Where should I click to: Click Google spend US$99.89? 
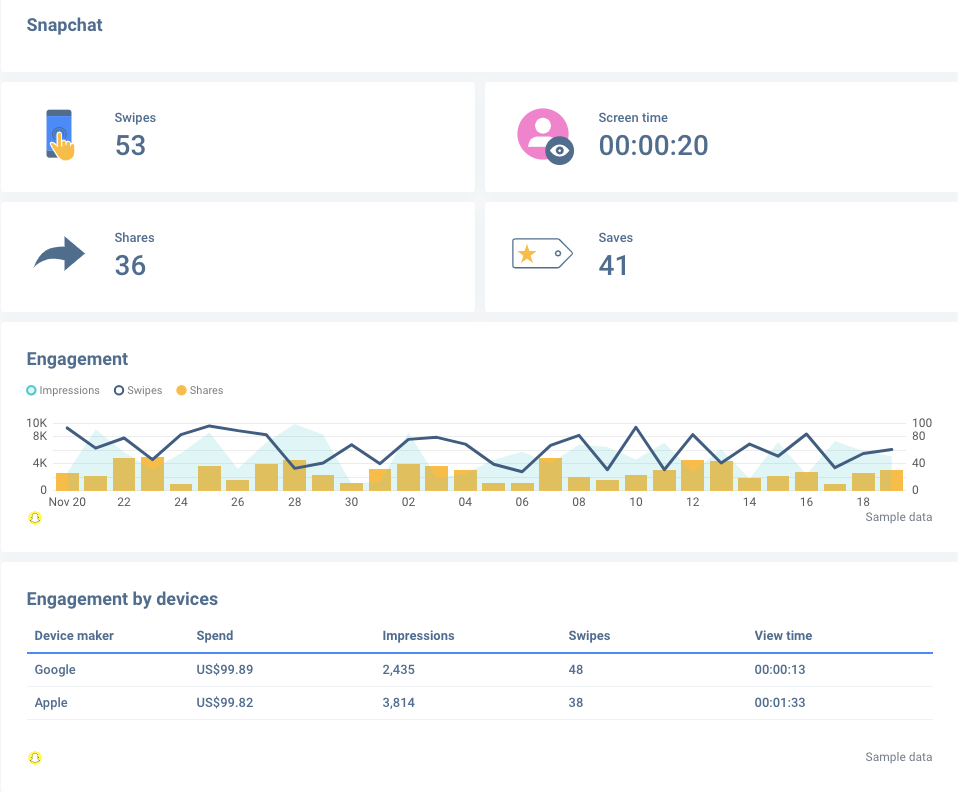[x=224, y=670]
